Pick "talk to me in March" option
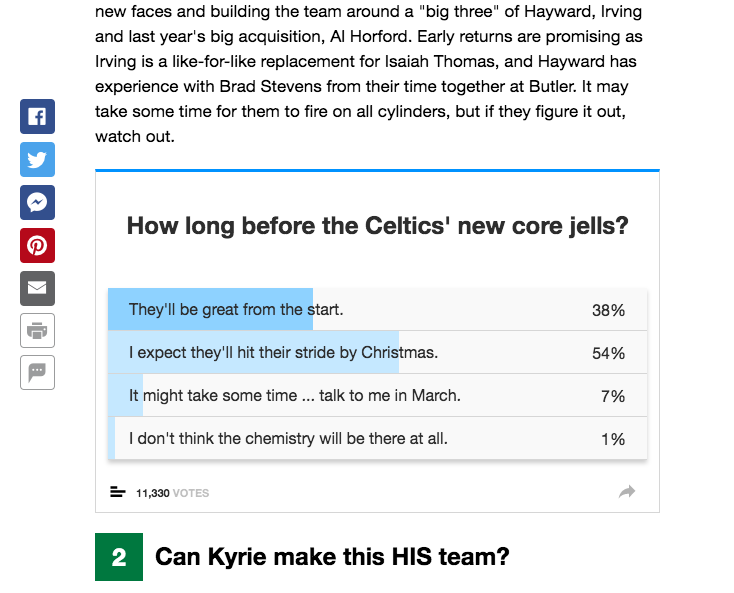This screenshot has width=734, height=593. [377, 395]
